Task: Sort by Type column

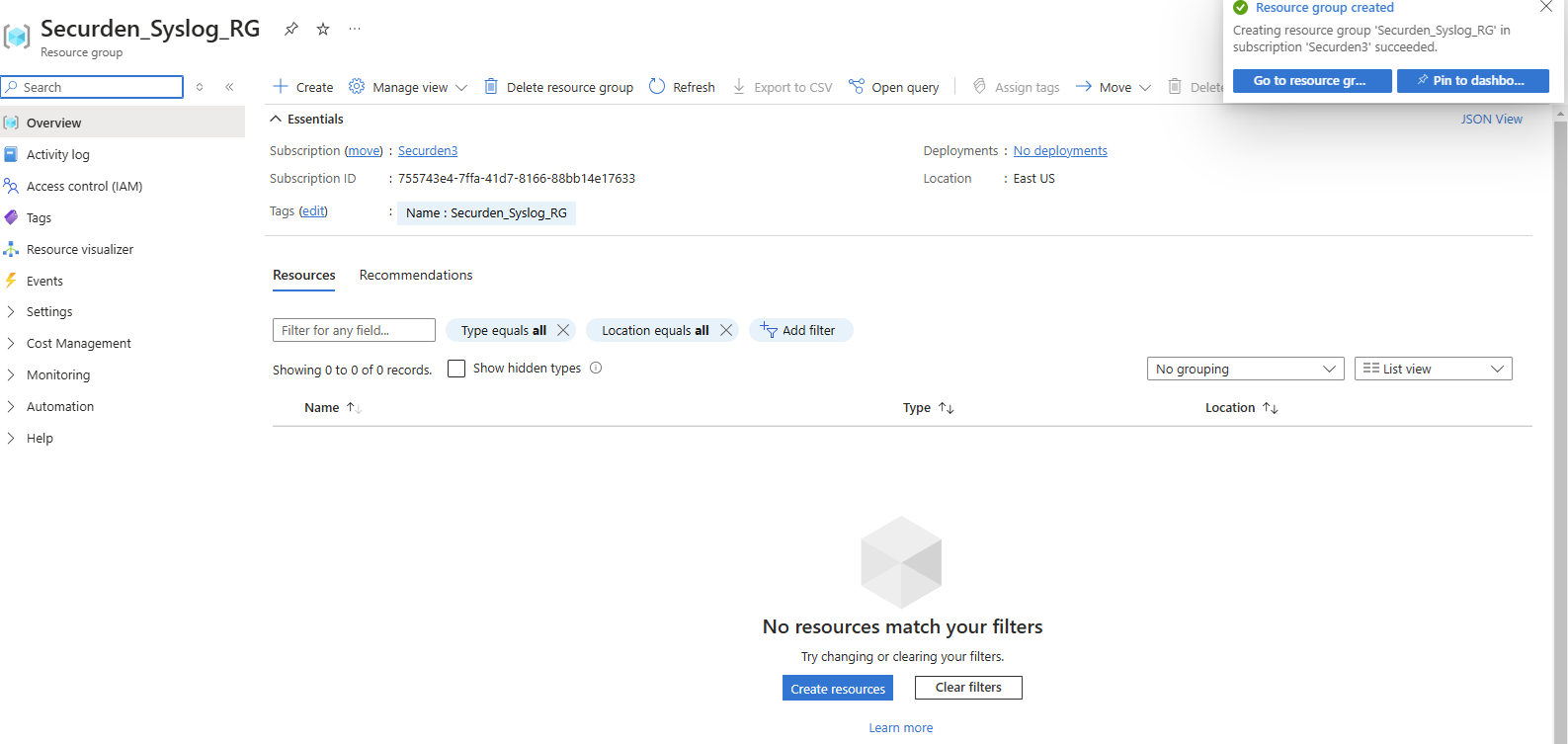Action: [x=929, y=407]
